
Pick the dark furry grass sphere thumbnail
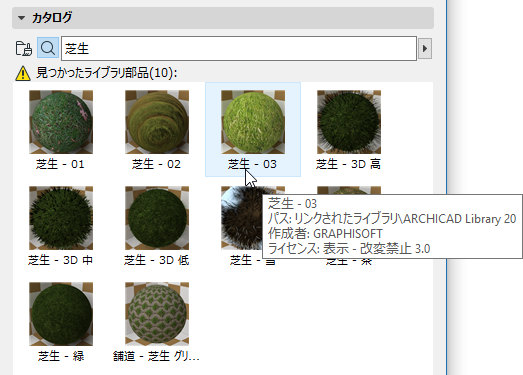tap(242, 218)
